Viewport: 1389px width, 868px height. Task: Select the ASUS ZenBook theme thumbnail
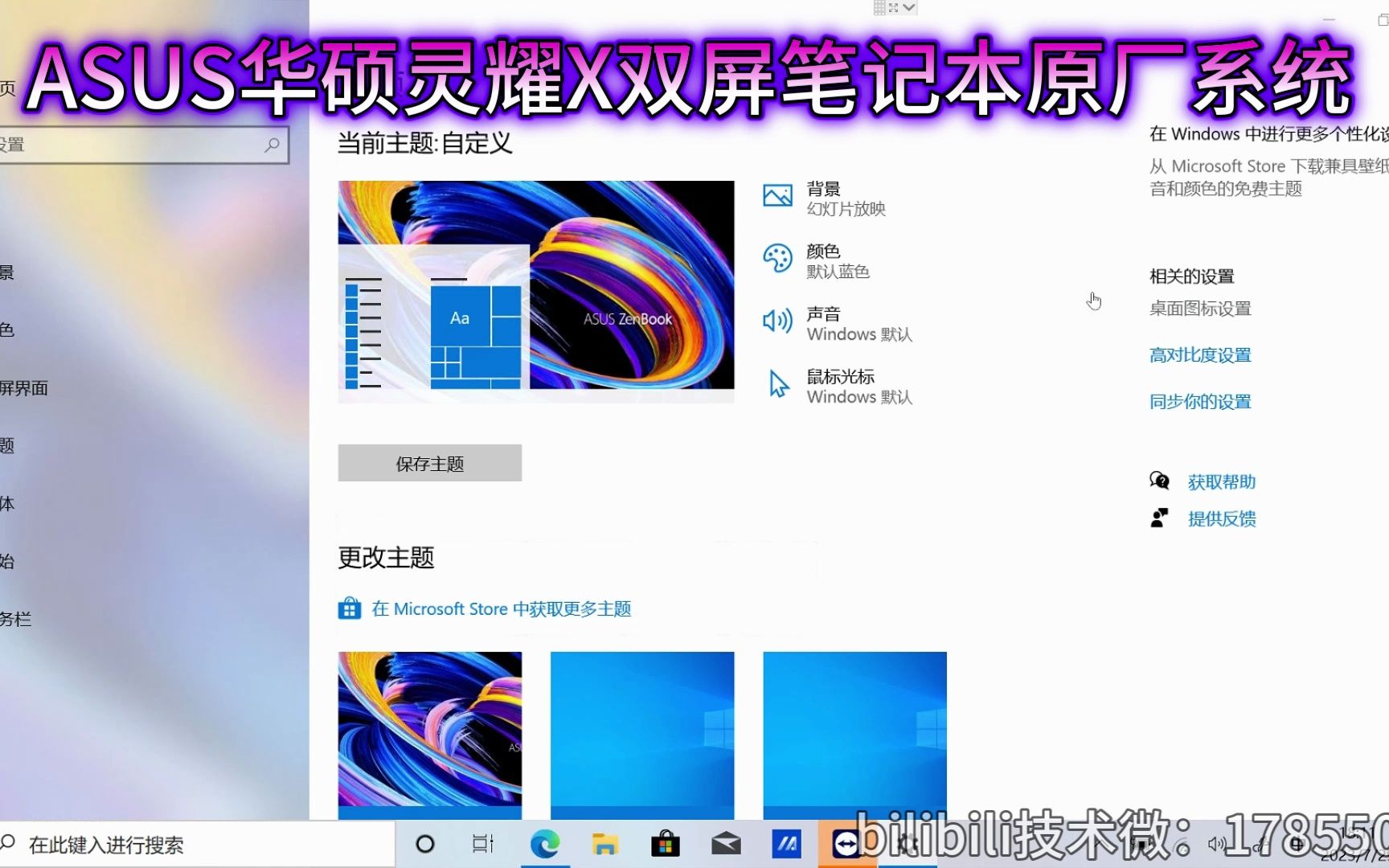[430, 735]
